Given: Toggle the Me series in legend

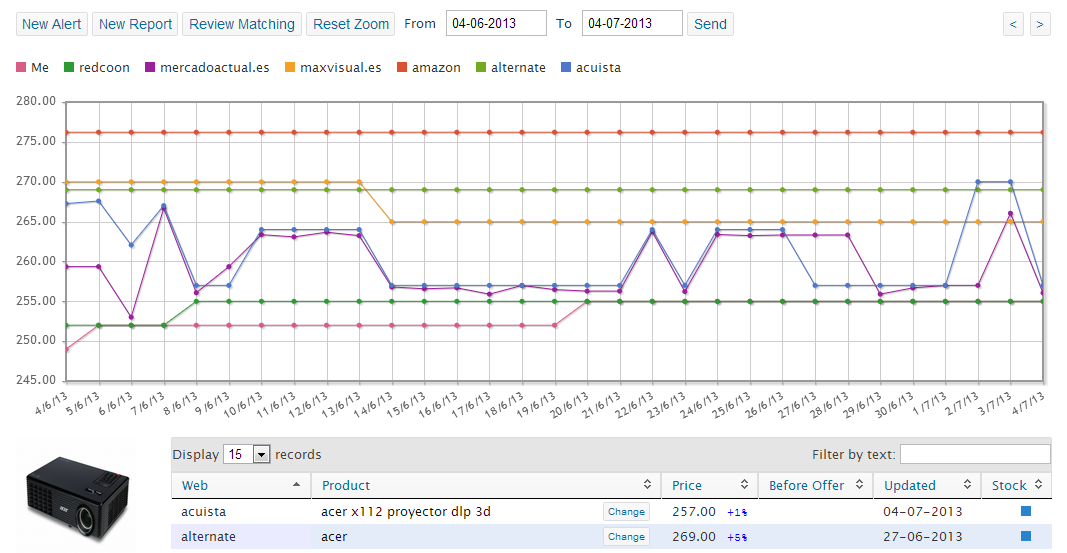Looking at the screenshot, I should tap(33, 67).
